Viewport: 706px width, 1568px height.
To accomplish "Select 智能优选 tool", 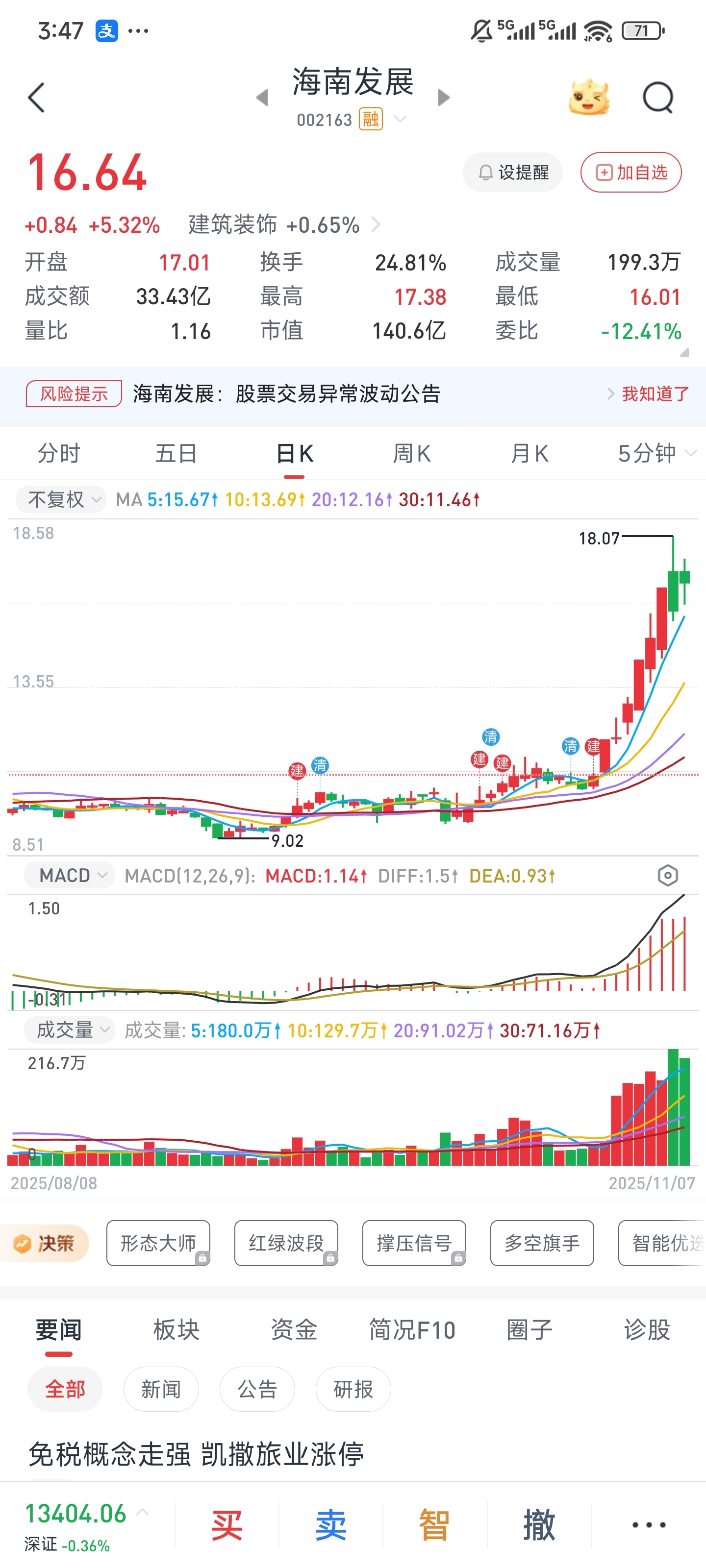I will tap(662, 1243).
